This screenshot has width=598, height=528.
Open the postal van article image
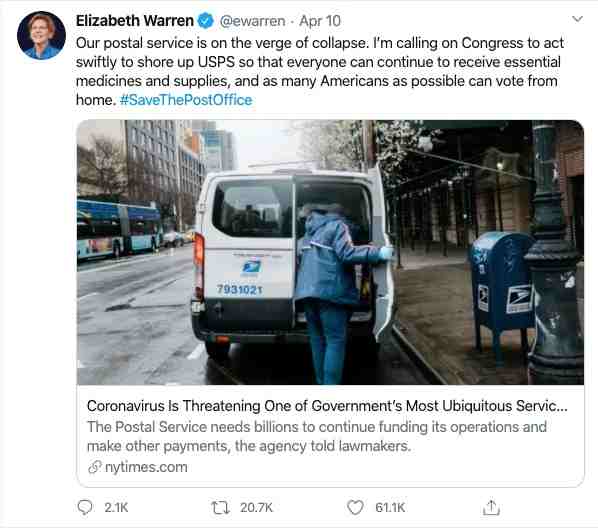point(330,252)
